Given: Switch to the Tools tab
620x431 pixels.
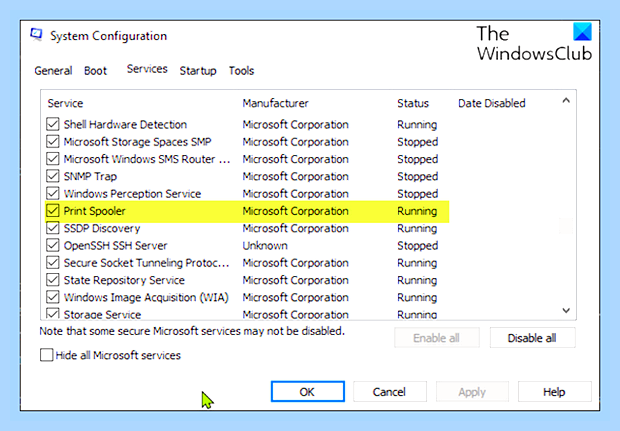Looking at the screenshot, I should click(241, 71).
